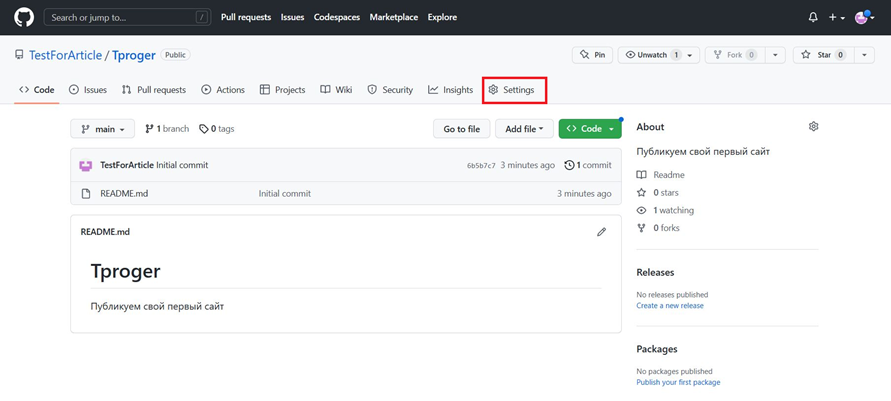Focus the Search or jump to field
This screenshot has width=891, height=401.
point(127,18)
